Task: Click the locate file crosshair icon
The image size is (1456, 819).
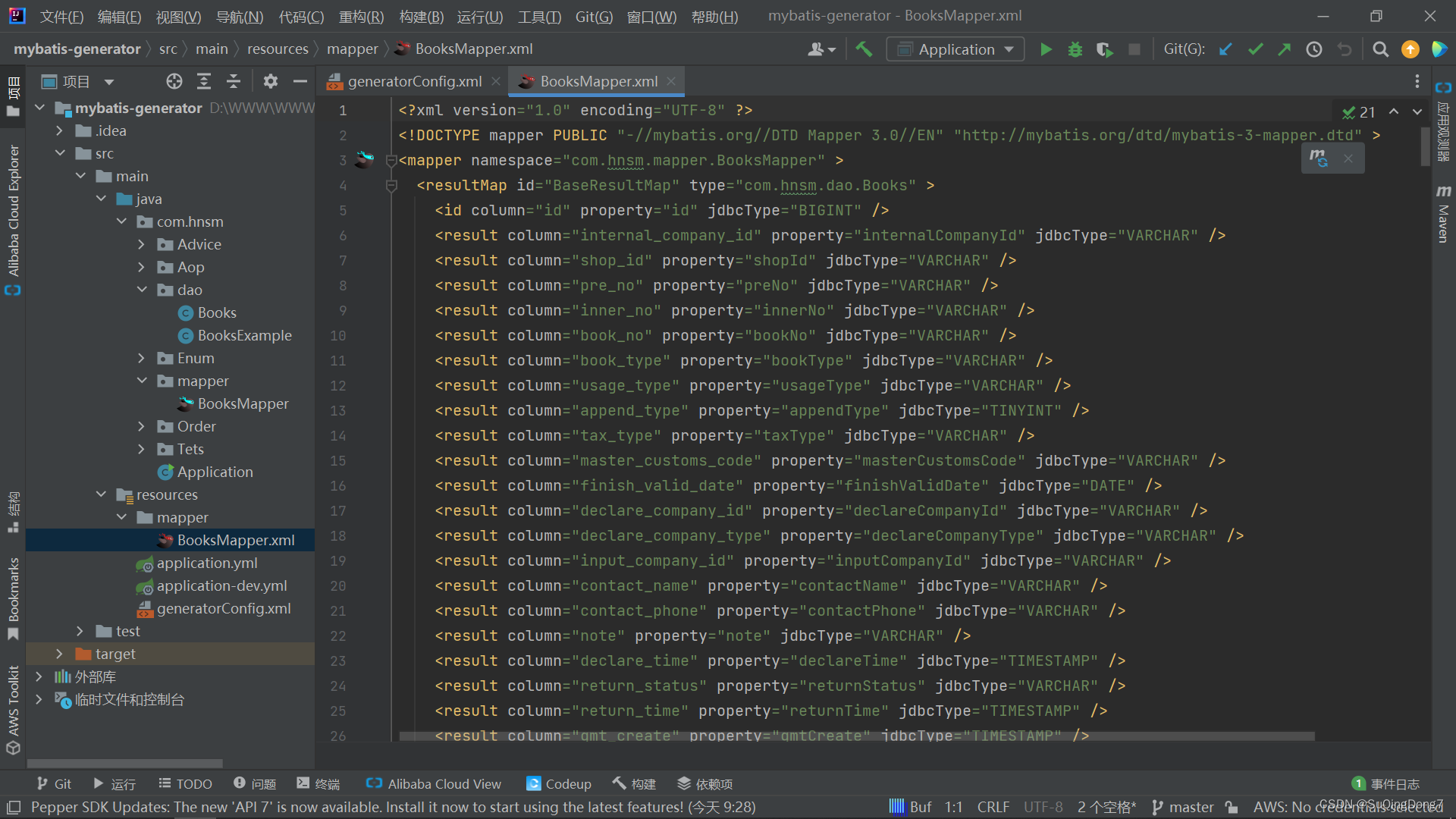Action: click(174, 81)
